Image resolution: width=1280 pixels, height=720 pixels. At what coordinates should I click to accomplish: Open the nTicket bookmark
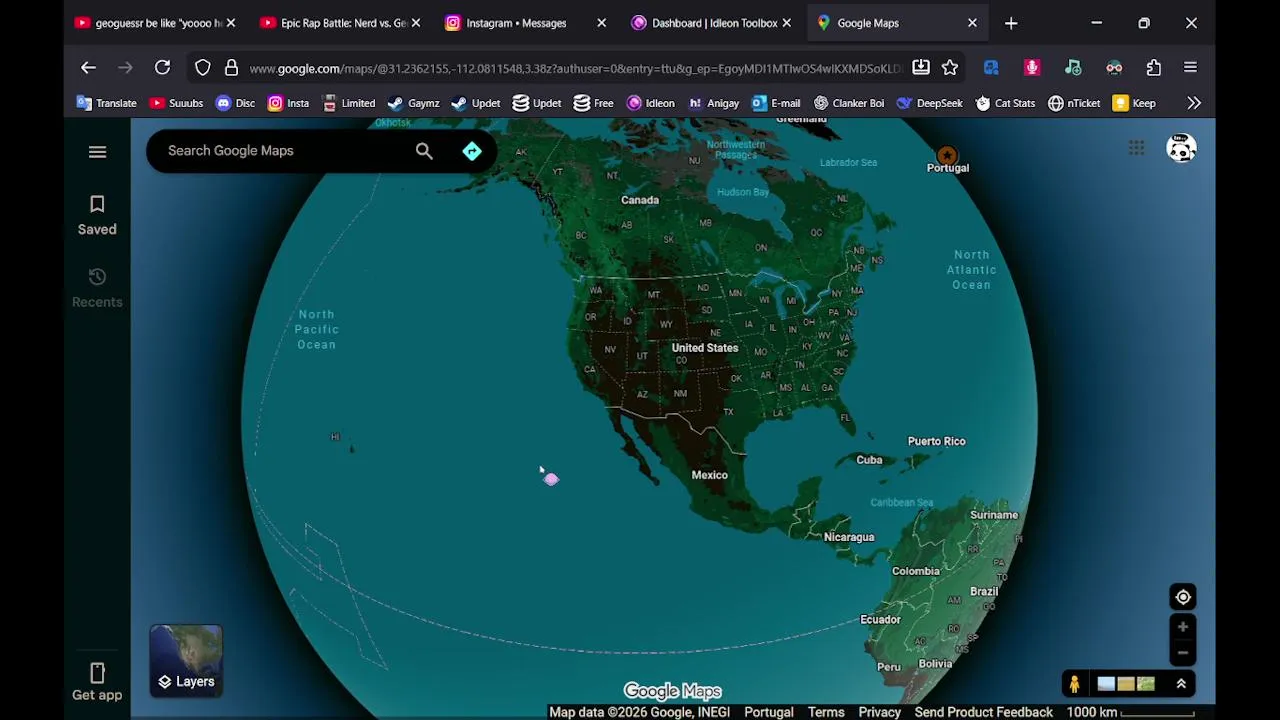pos(1074,103)
